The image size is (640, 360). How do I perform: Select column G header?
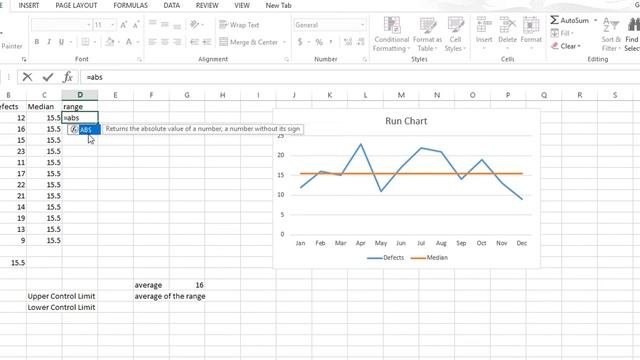pos(187,95)
